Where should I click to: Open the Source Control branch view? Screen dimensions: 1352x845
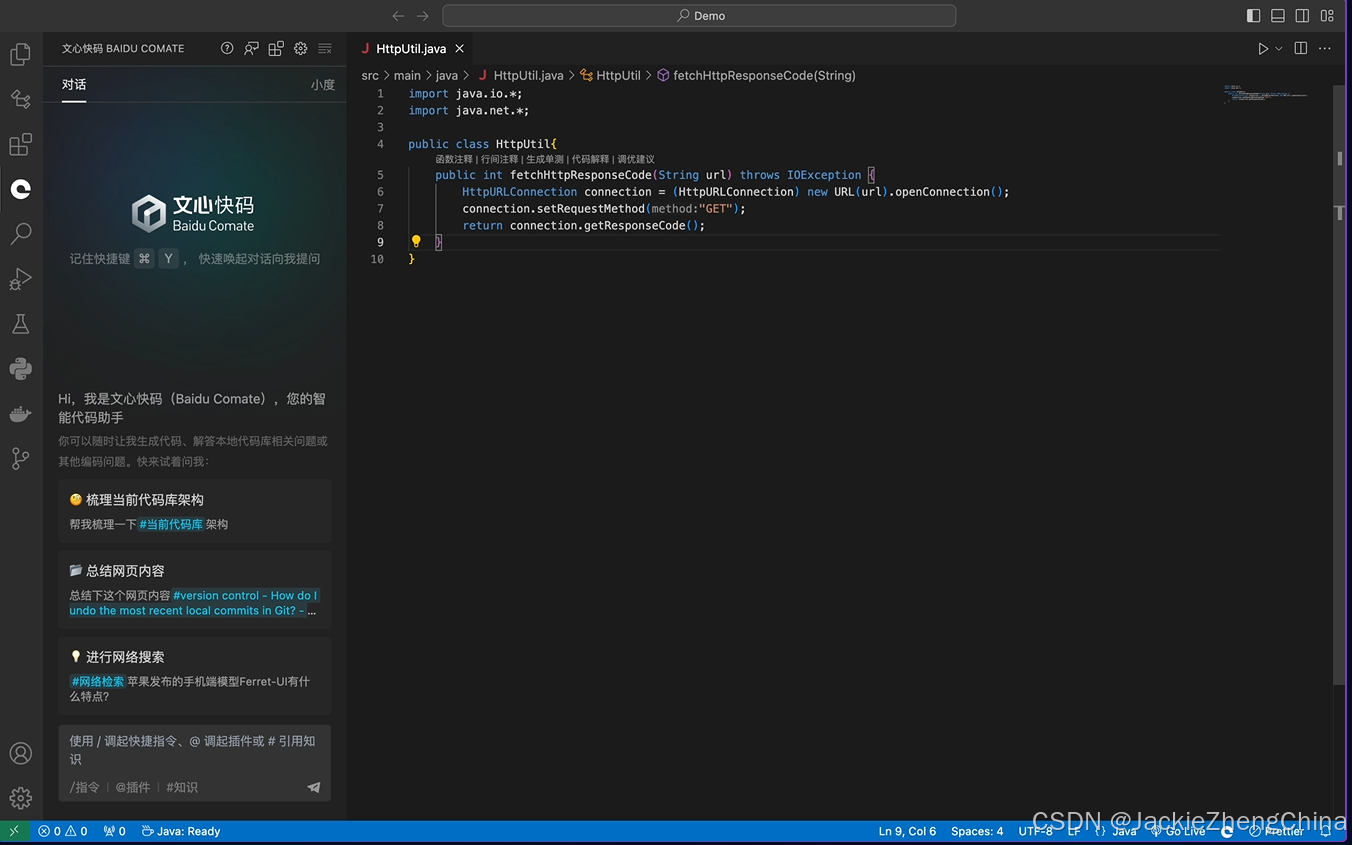pyautogui.click(x=20, y=459)
